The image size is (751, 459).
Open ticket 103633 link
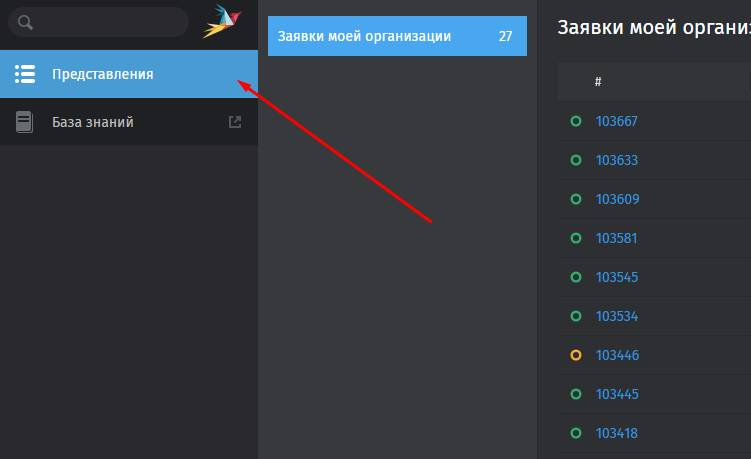[616, 160]
